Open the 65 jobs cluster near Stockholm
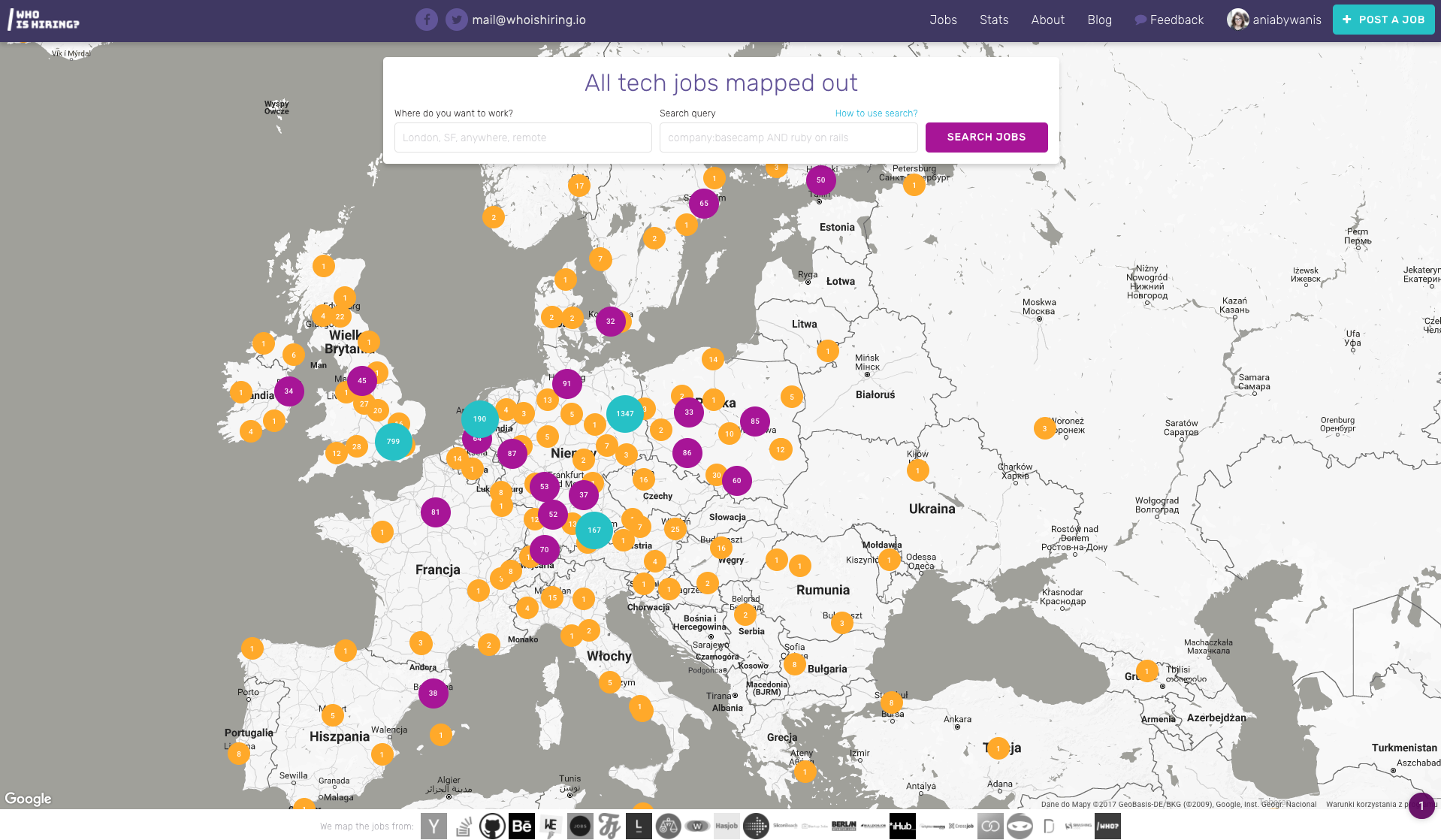 [704, 203]
